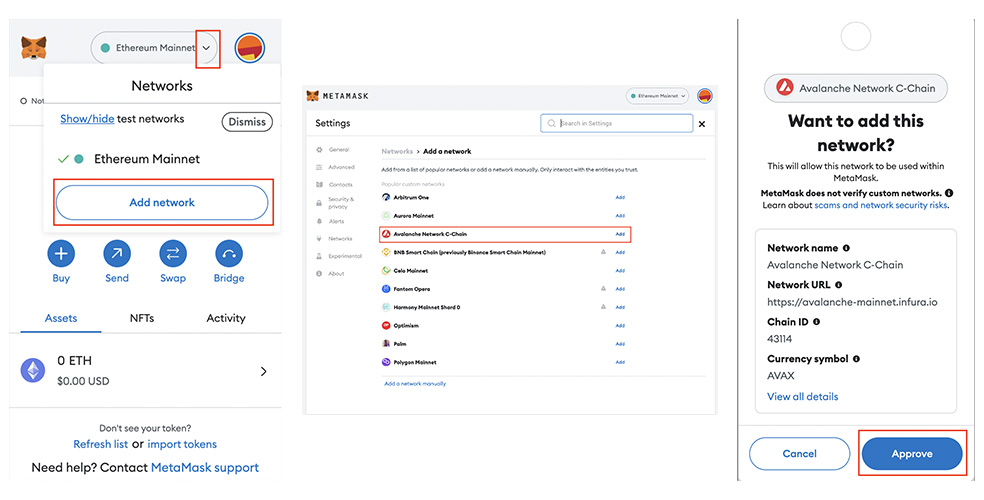Click the Arbitrum One logo icon

tap(386, 197)
